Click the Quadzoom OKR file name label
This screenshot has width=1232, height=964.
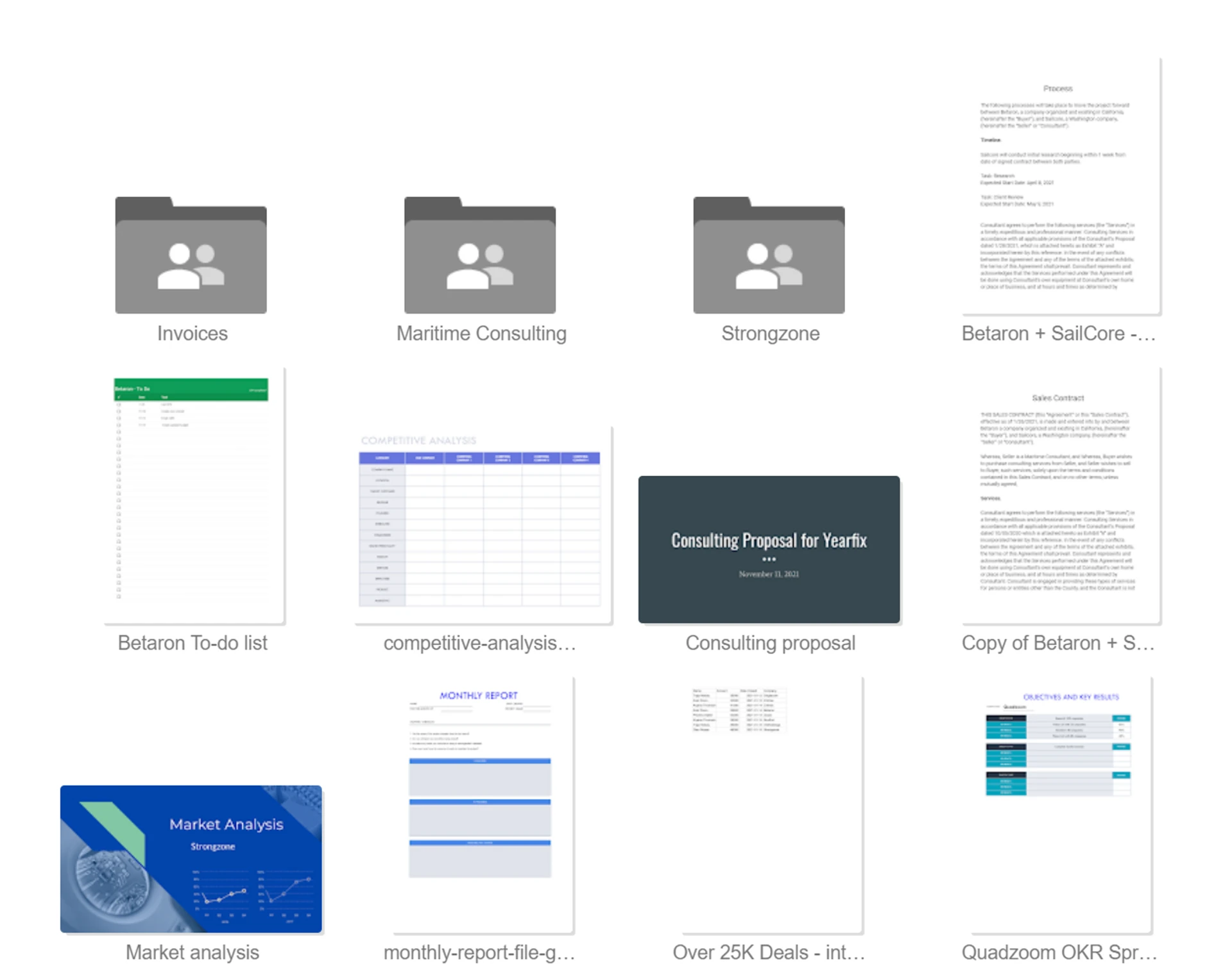[1059, 952]
